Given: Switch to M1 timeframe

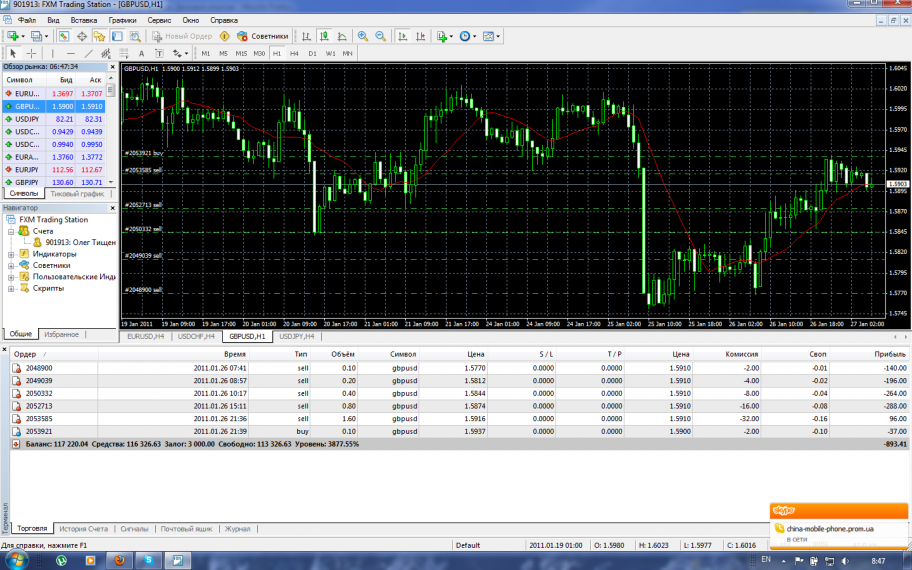Looking at the screenshot, I should [x=205, y=53].
